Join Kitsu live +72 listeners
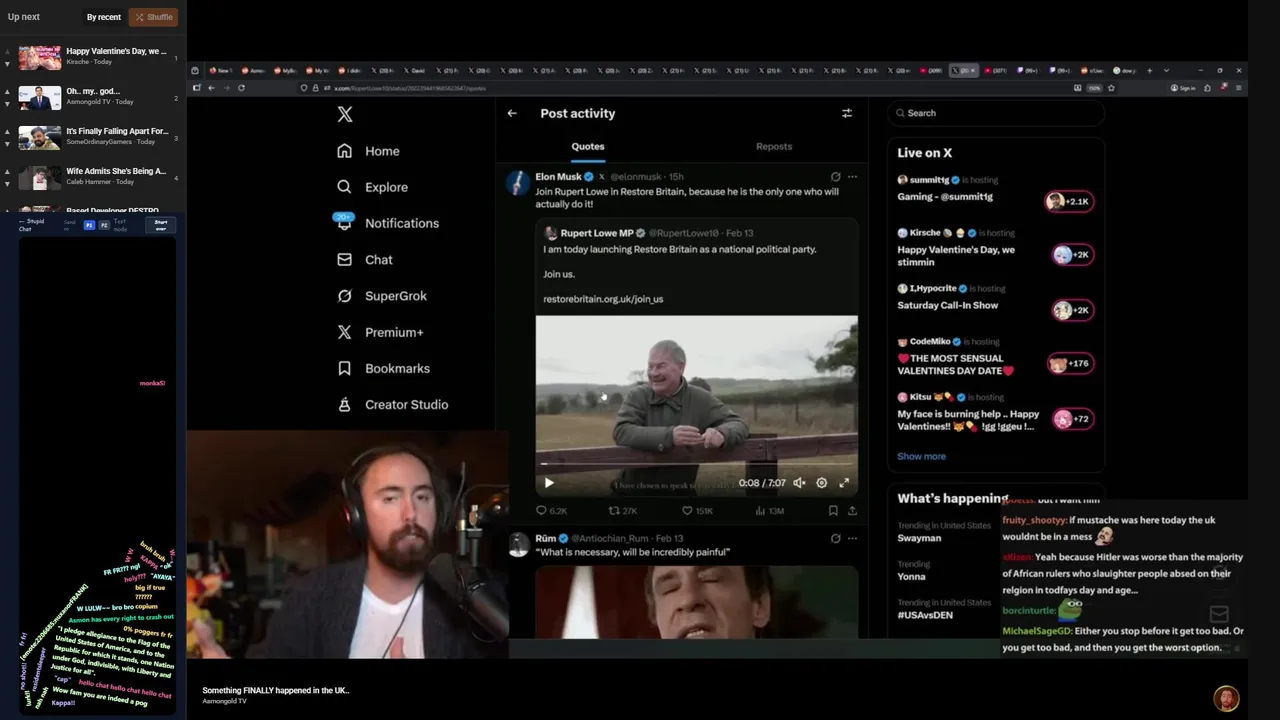The height and width of the screenshot is (720, 1280). coord(1073,419)
